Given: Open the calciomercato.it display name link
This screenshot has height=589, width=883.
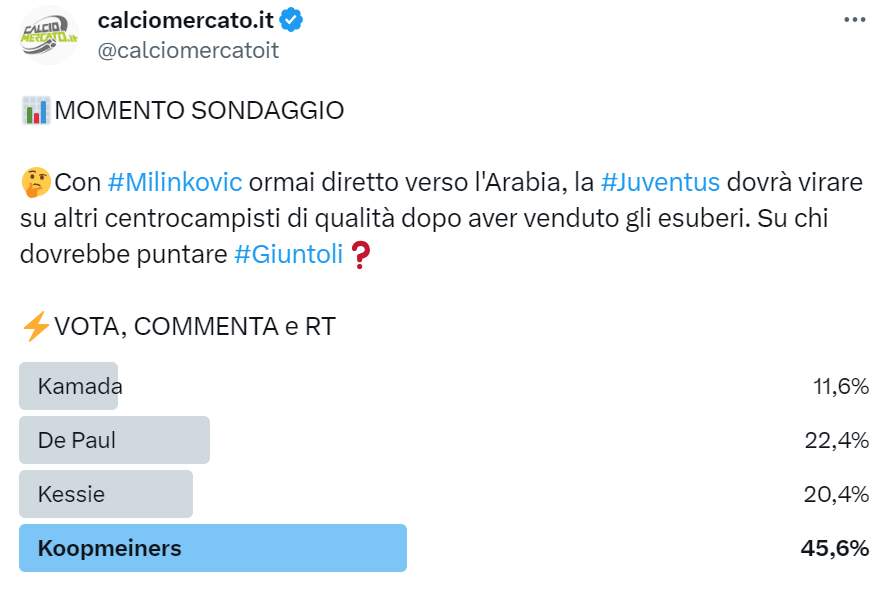Looking at the screenshot, I should (x=186, y=19).
